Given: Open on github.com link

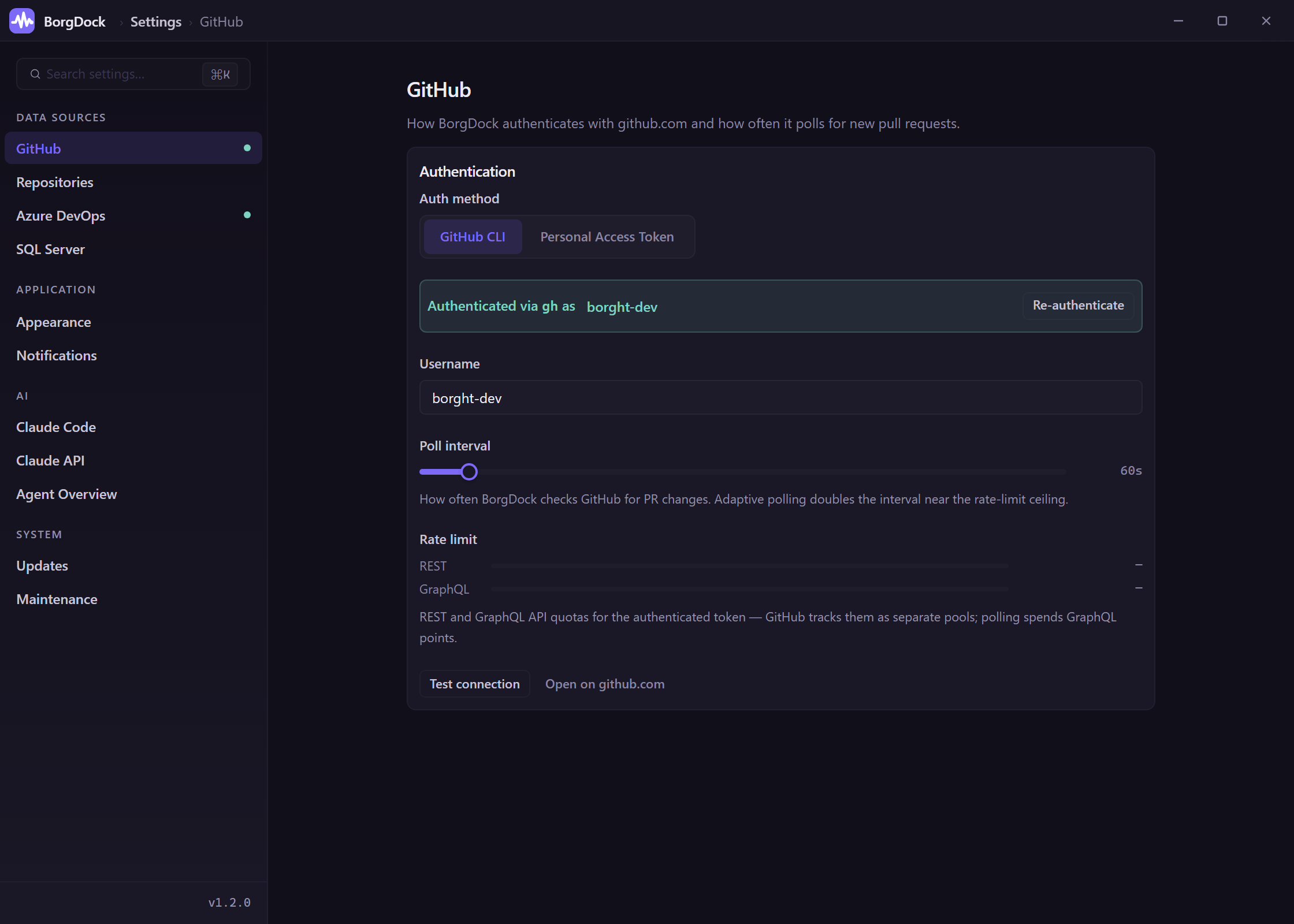Looking at the screenshot, I should coord(605,684).
